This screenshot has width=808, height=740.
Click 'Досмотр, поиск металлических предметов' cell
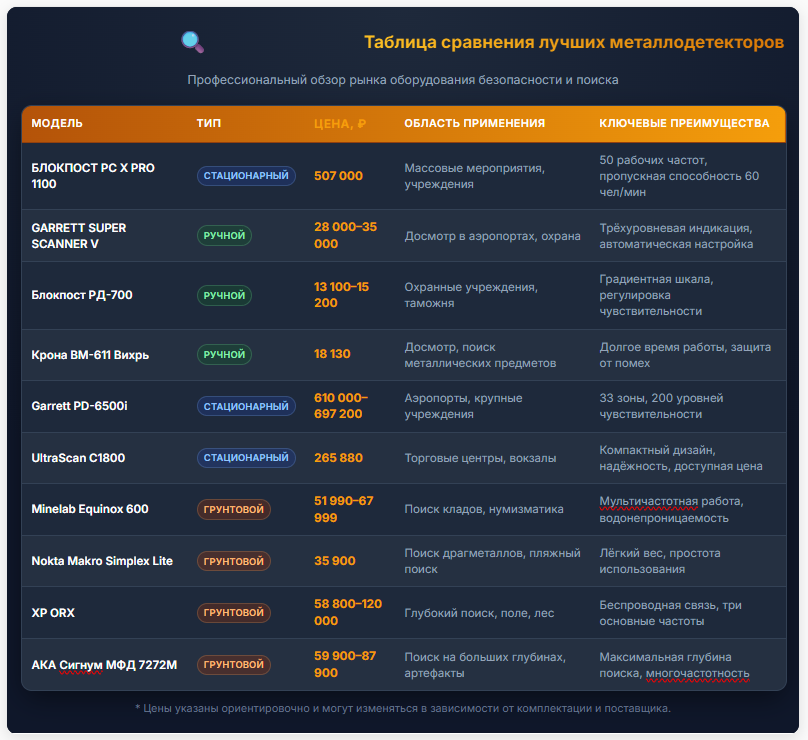(x=480, y=355)
